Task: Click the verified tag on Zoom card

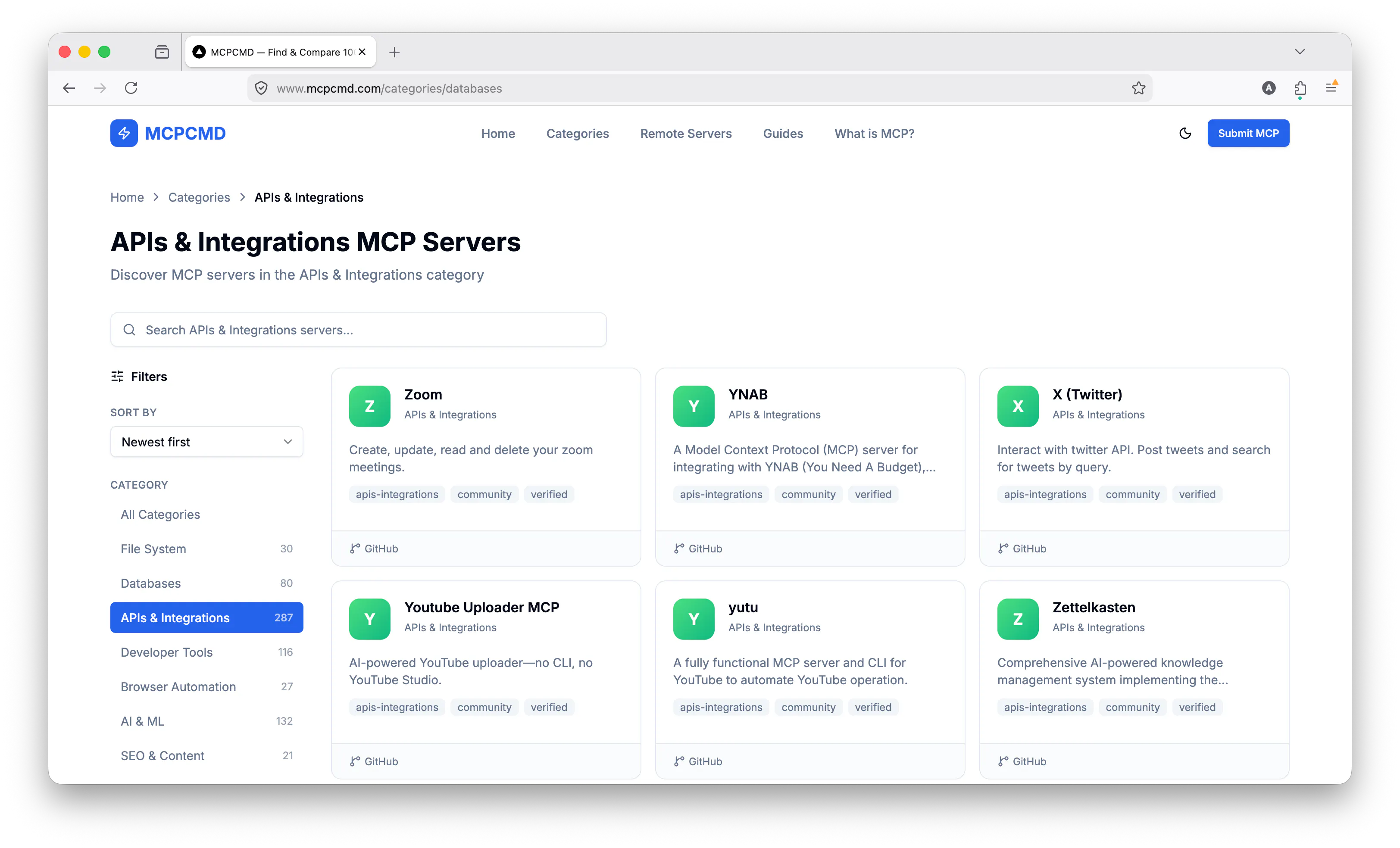Action: tap(549, 494)
